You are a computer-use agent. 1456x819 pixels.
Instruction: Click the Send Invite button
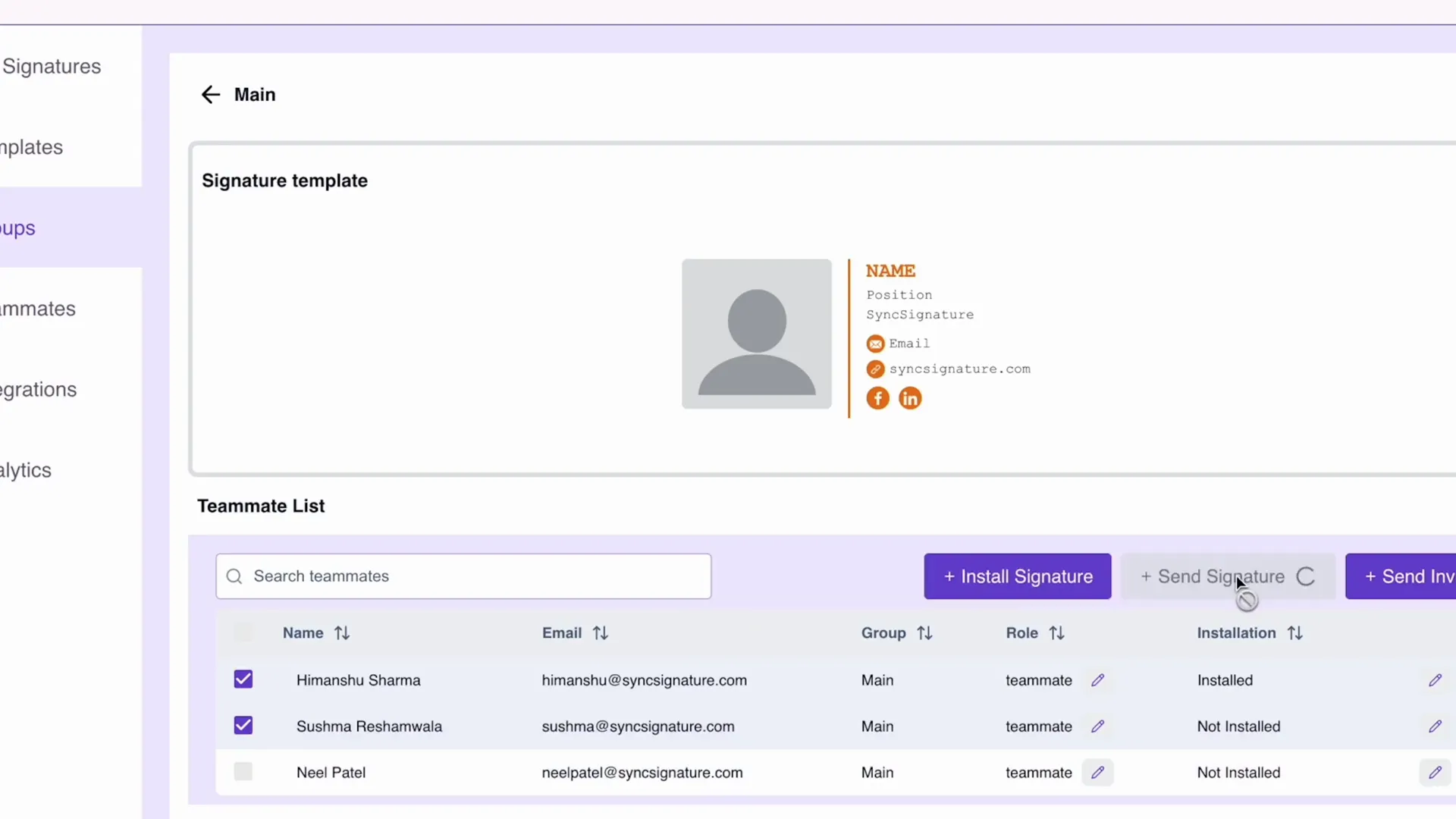(x=1401, y=576)
